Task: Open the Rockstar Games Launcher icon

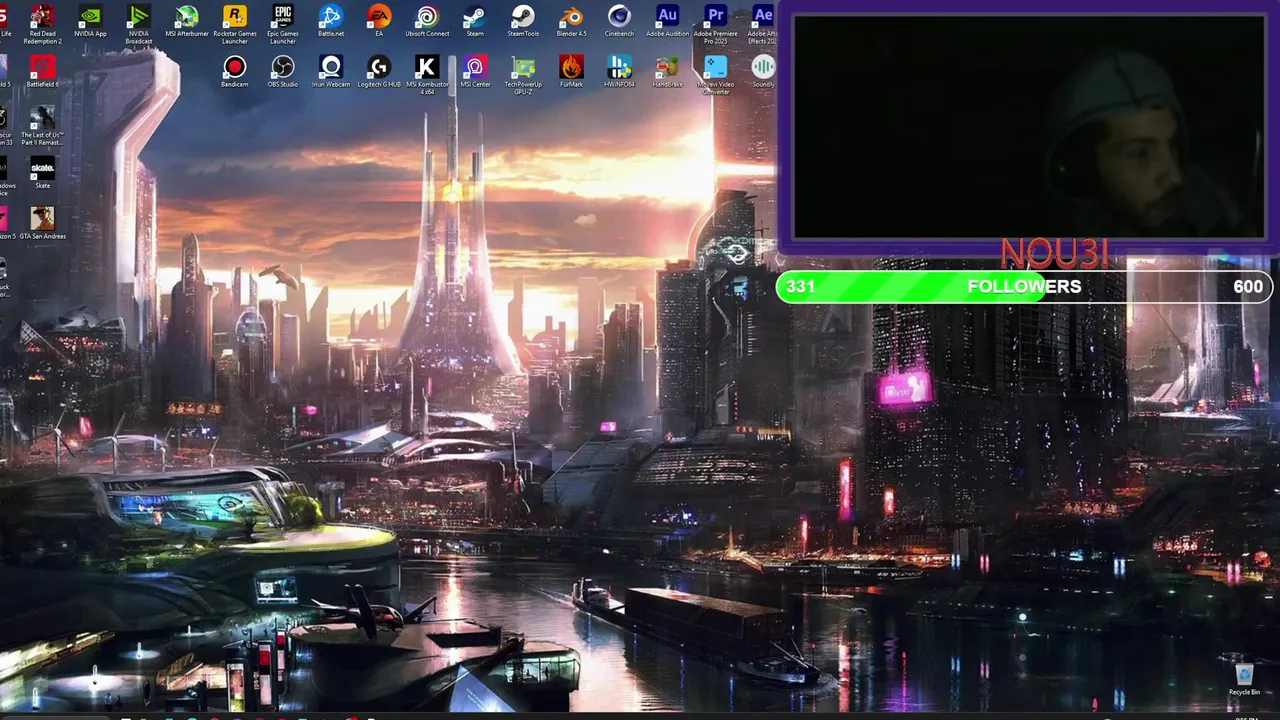Action: click(x=235, y=25)
